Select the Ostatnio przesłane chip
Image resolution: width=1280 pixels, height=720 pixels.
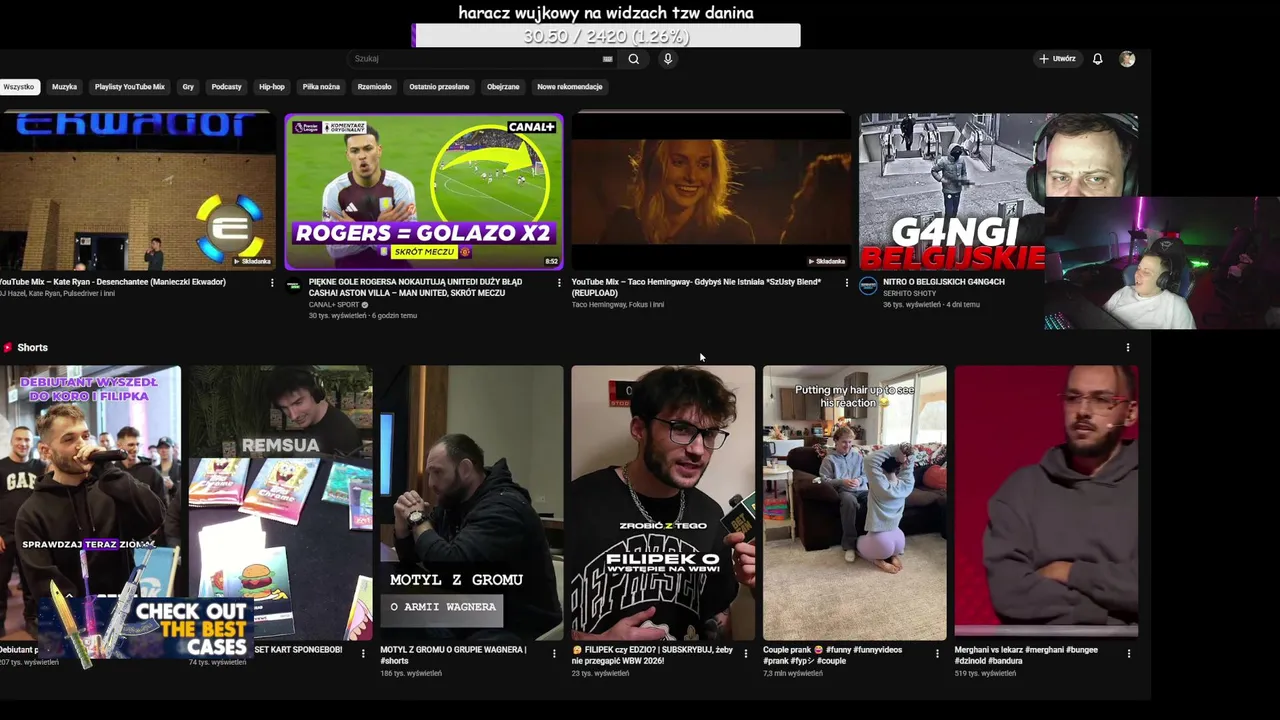point(439,87)
